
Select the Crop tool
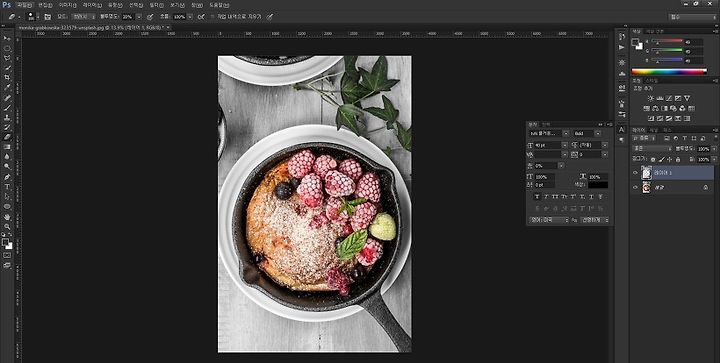[7, 78]
